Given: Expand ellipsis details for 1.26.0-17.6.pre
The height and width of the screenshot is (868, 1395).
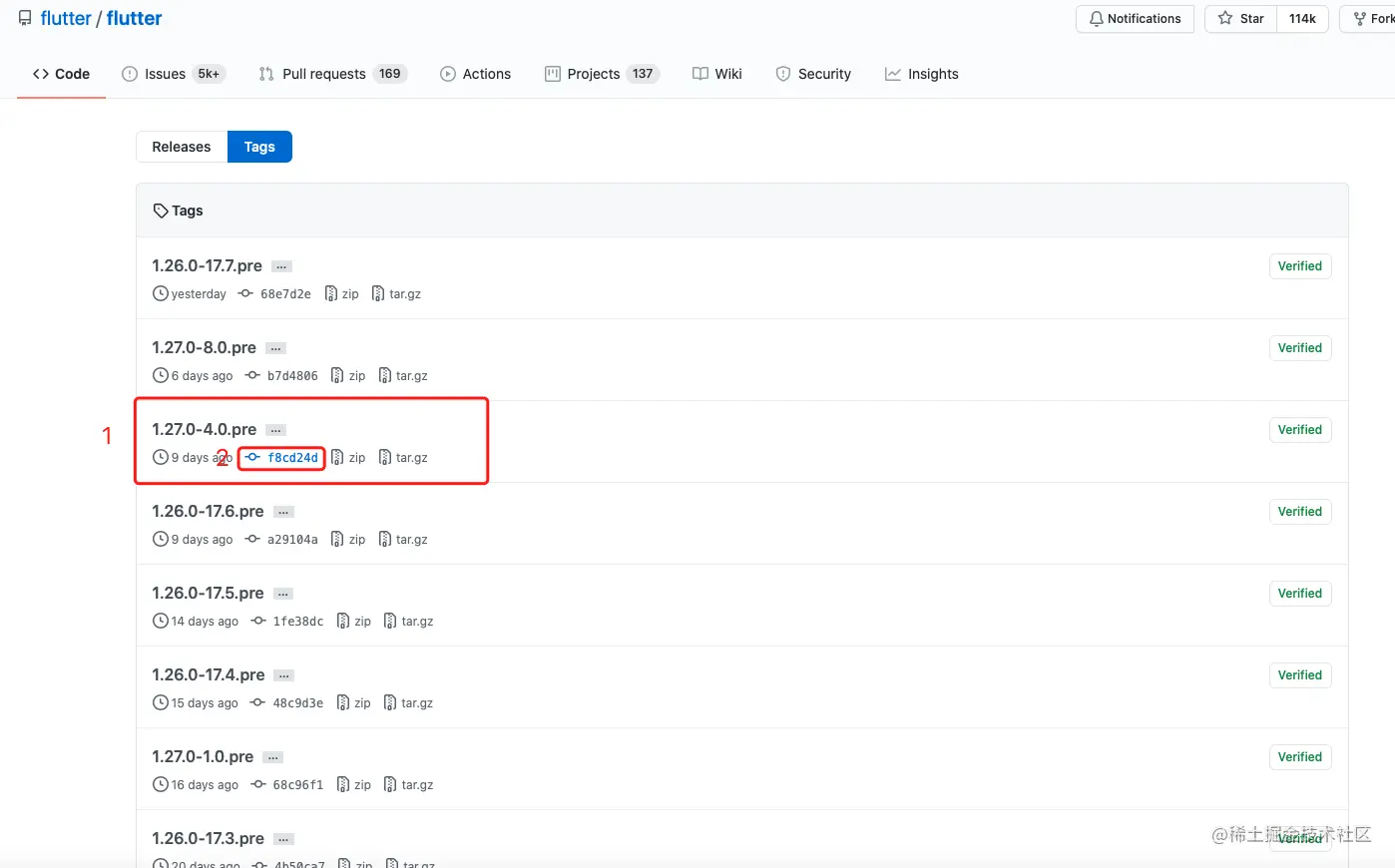Looking at the screenshot, I should click(284, 512).
